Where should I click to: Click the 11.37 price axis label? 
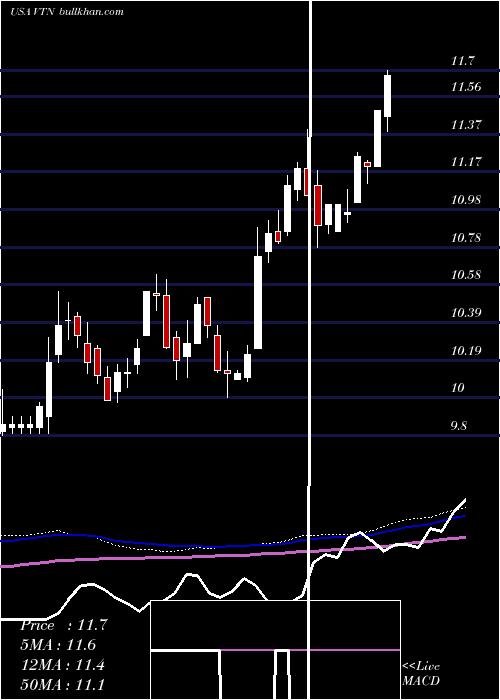(x=466, y=125)
